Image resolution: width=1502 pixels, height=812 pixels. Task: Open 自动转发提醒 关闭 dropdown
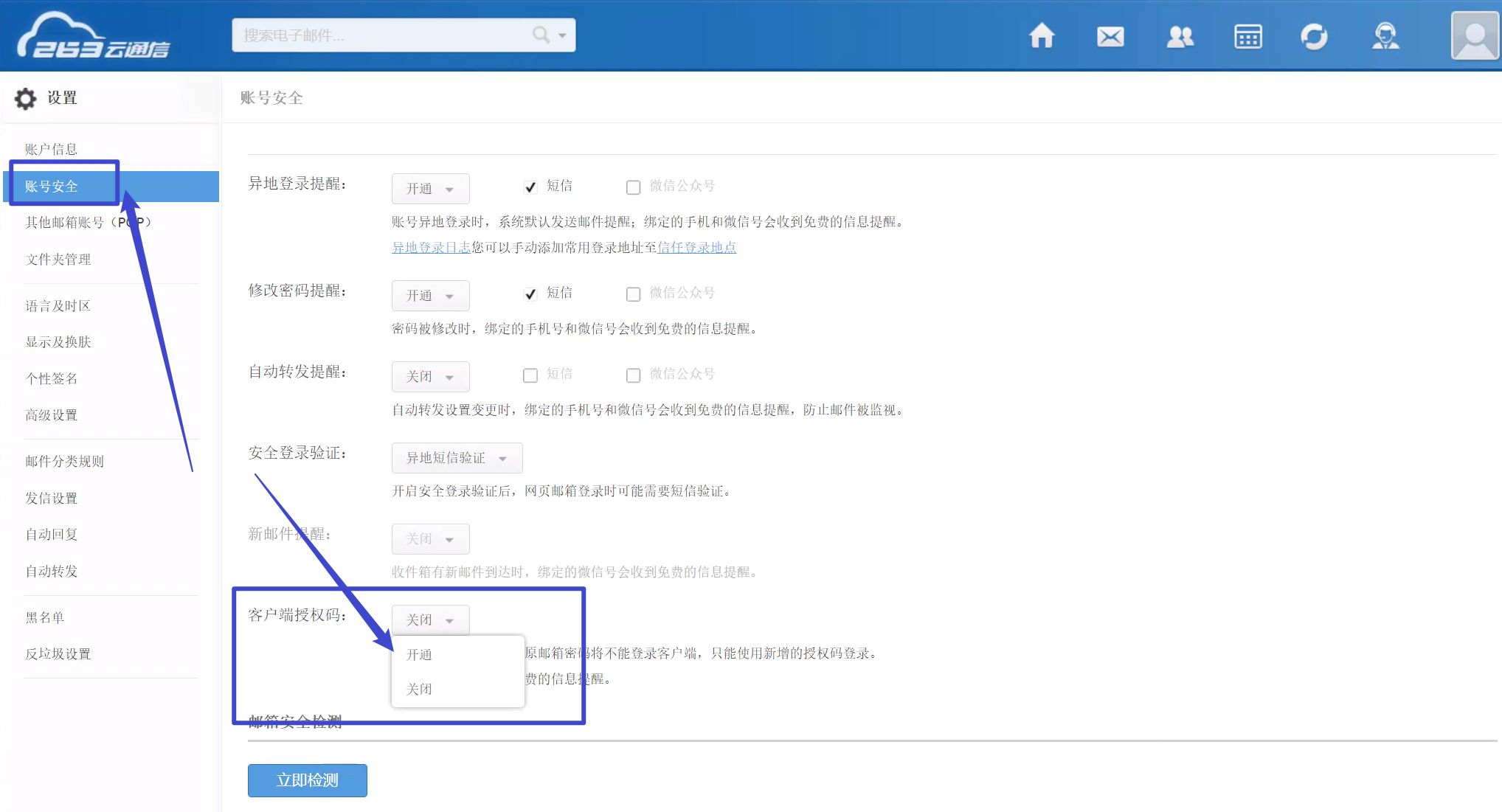[430, 377]
